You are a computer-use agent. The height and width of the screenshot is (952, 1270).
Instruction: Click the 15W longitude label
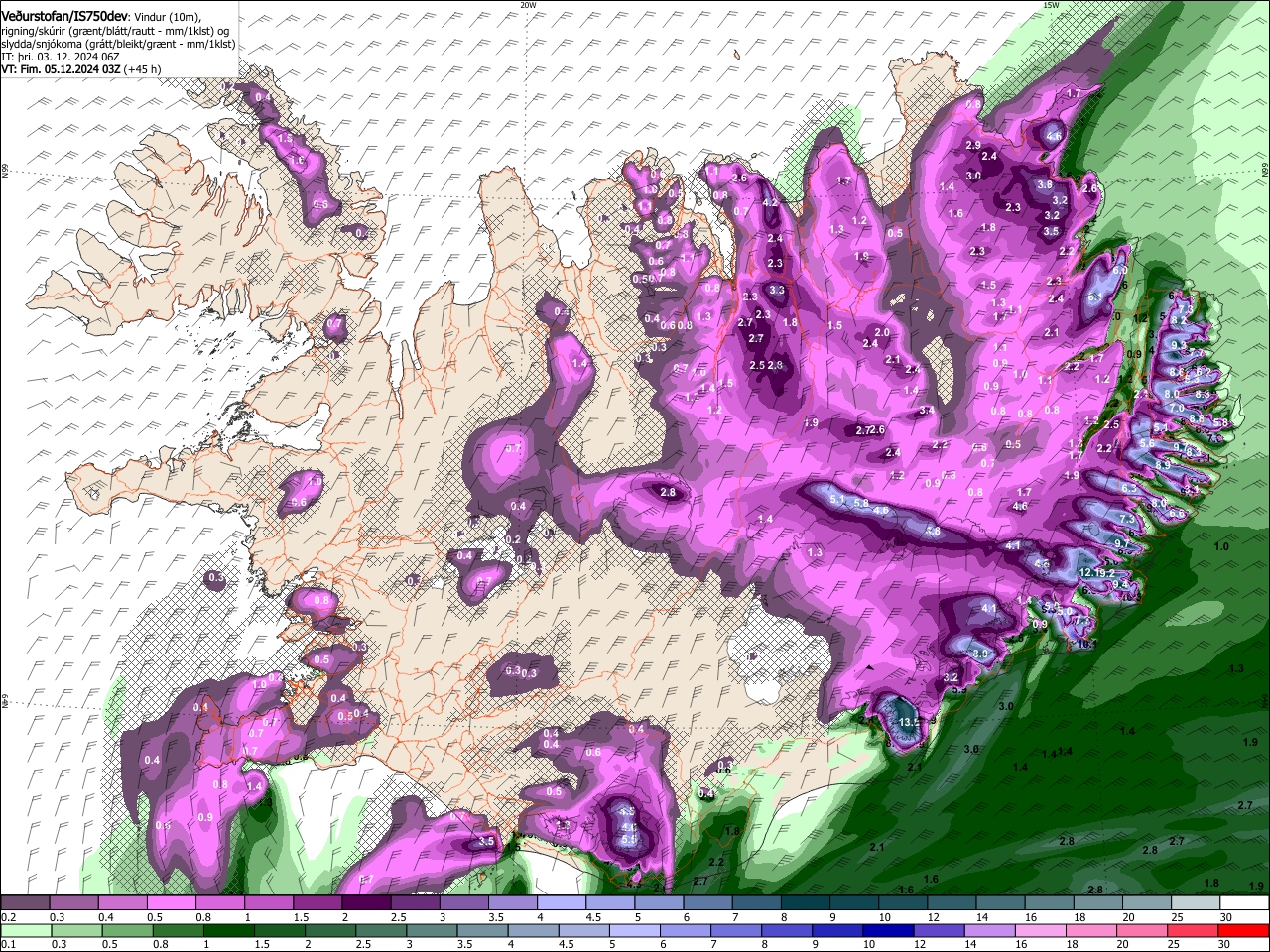(x=1051, y=5)
